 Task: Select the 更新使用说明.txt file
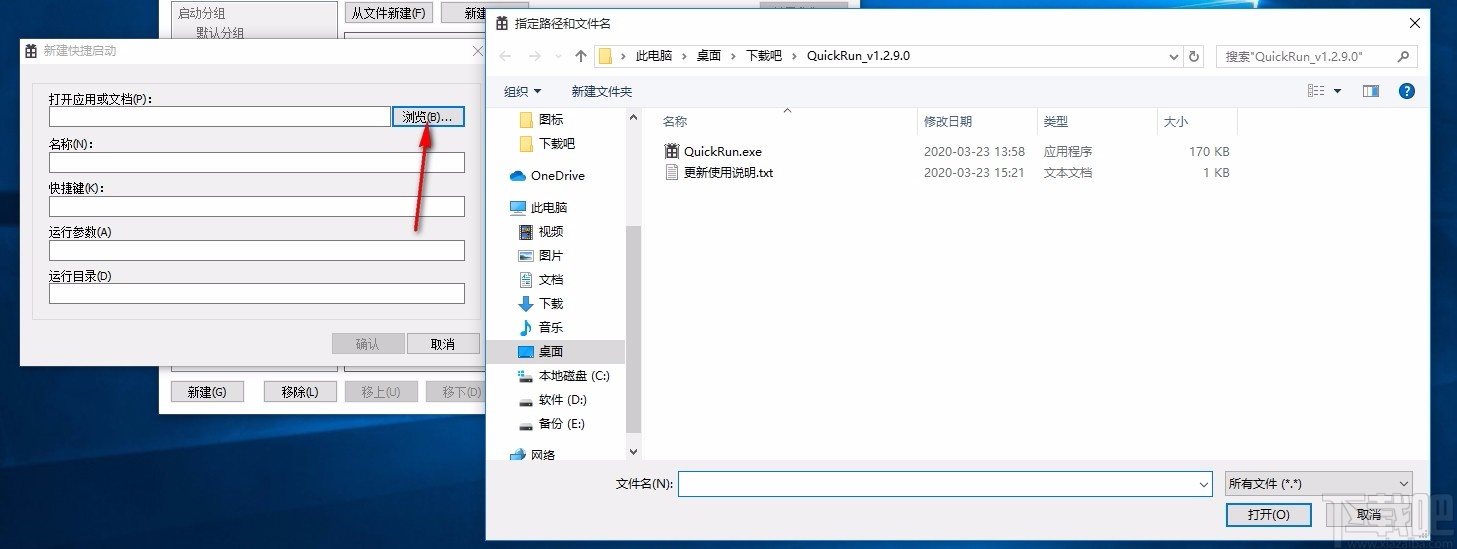click(728, 173)
